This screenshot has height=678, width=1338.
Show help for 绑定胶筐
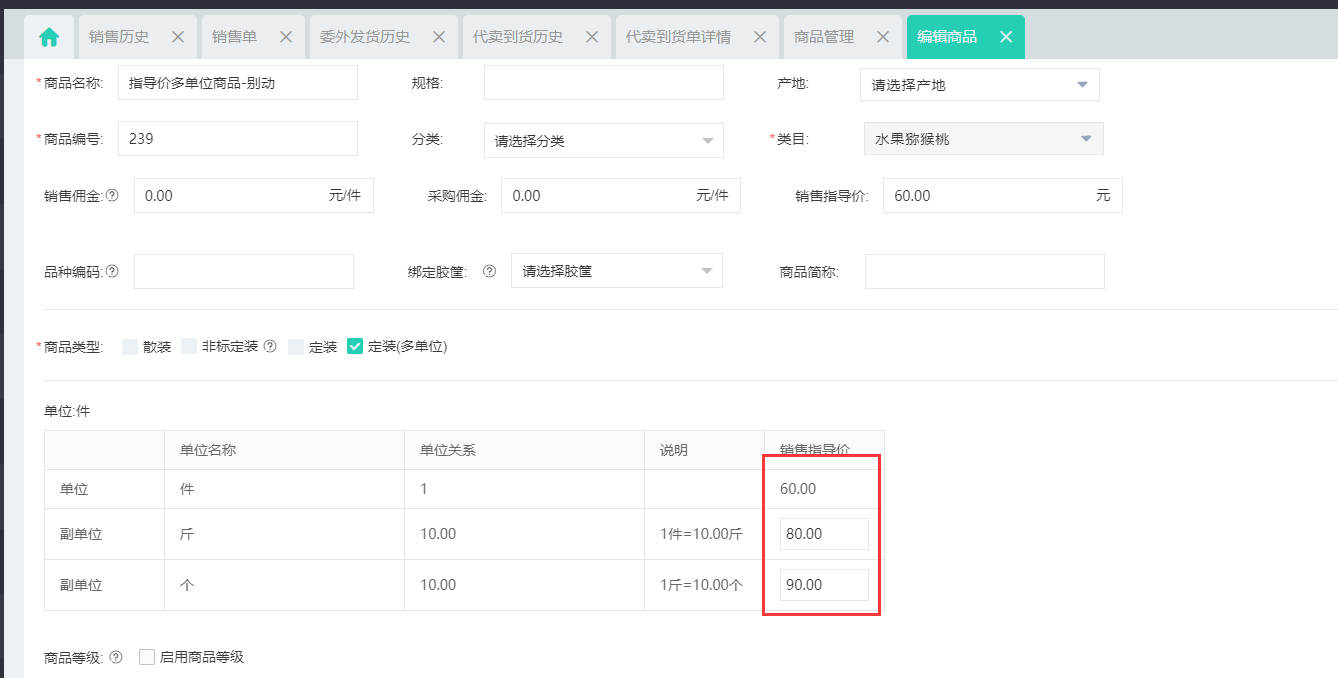tap(489, 271)
